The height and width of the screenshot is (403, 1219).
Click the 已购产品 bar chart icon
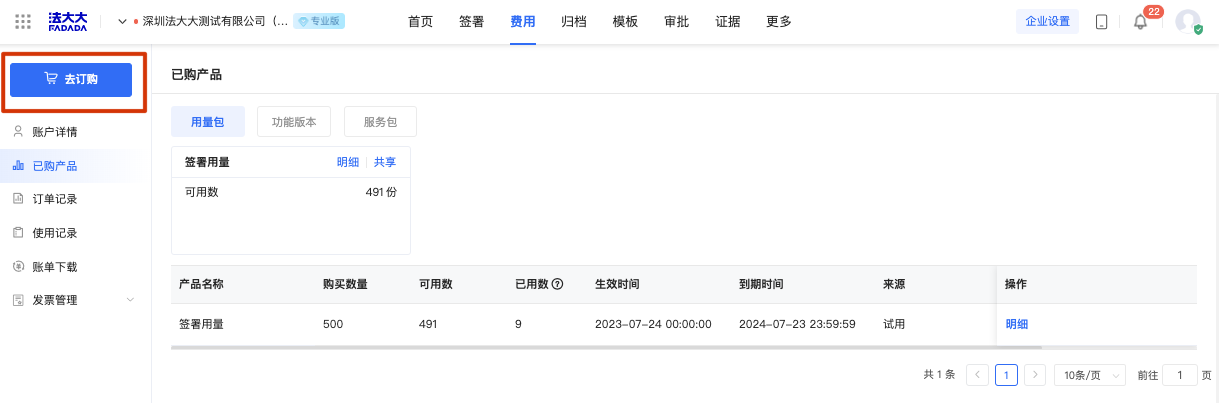(x=18, y=165)
